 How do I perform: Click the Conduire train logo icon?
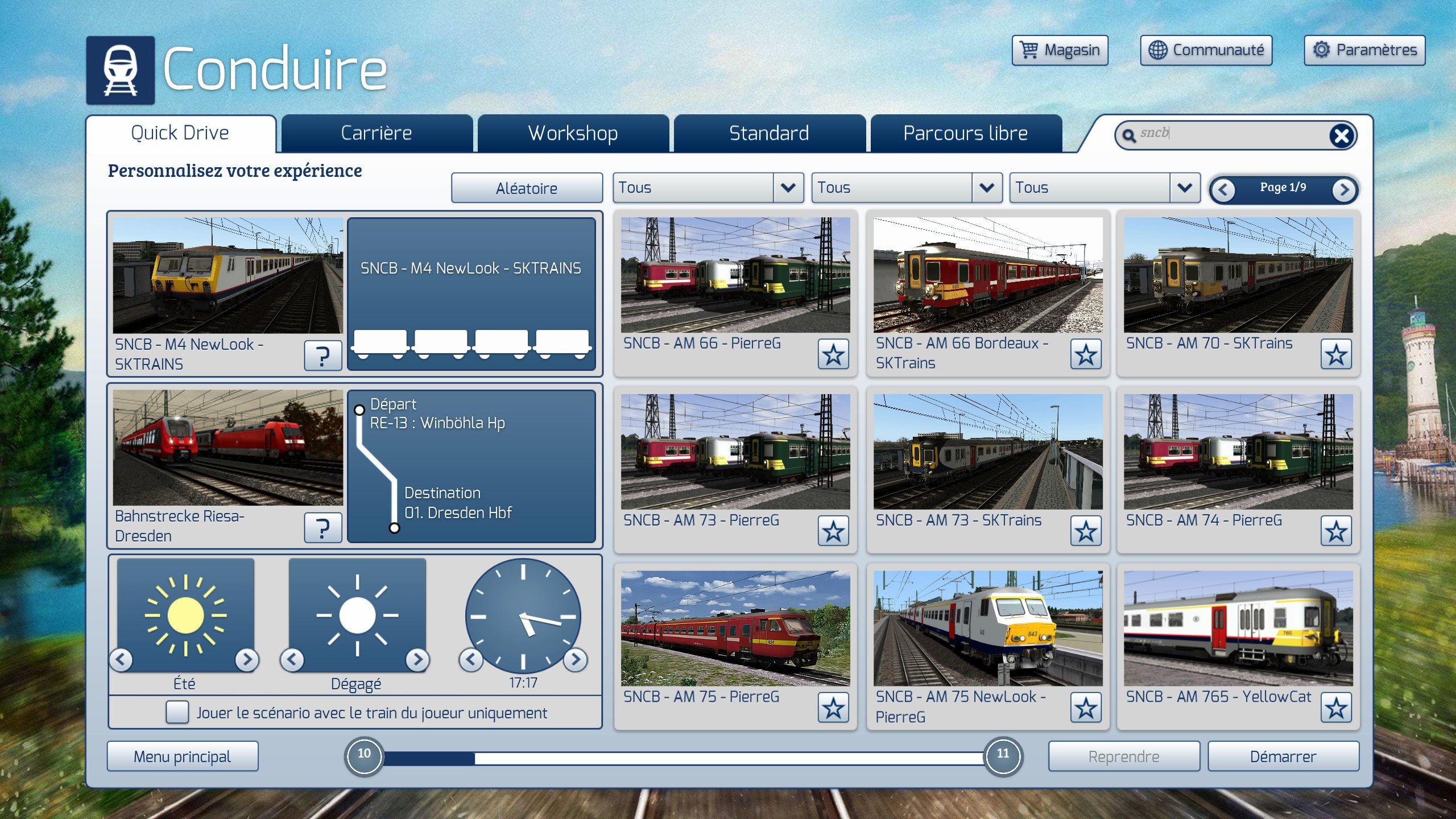point(121,70)
